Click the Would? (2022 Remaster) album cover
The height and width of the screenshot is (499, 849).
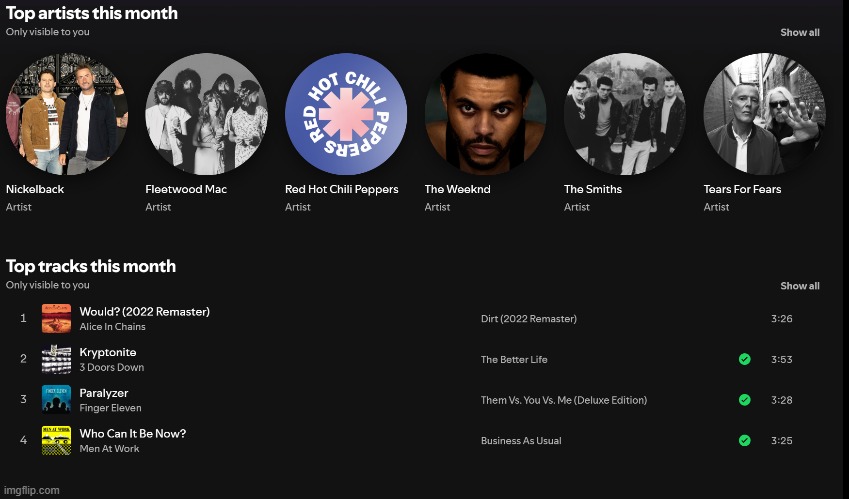click(x=56, y=319)
